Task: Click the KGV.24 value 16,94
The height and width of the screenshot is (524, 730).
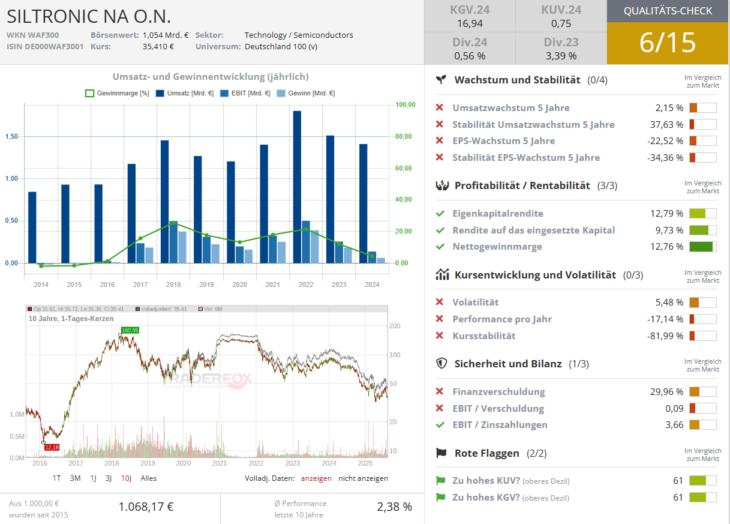Action: [x=470, y=24]
